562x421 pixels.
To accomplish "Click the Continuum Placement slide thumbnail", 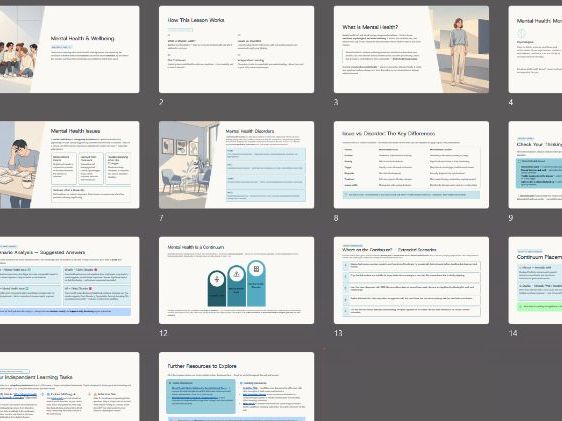I will 535,281.
